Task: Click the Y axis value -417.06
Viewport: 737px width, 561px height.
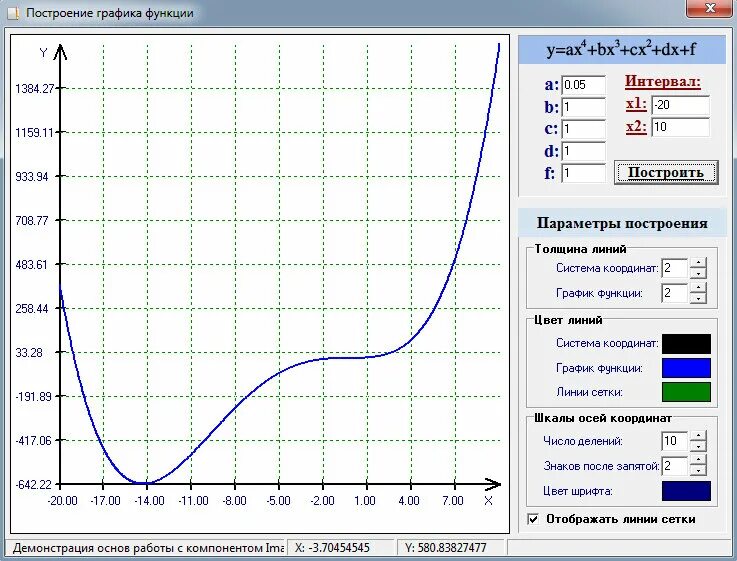Action: (x=33, y=441)
